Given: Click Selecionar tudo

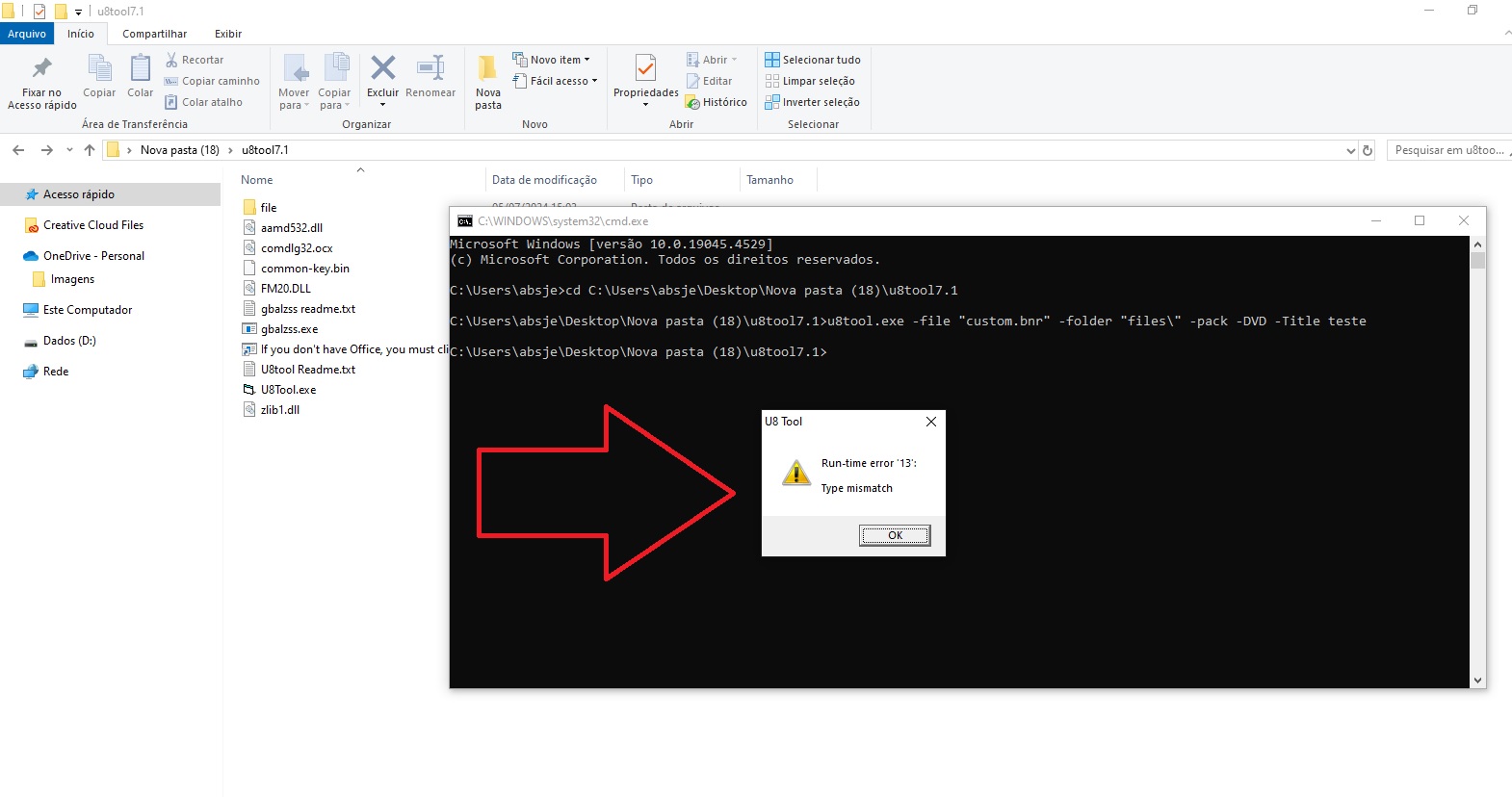Looking at the screenshot, I should point(813,60).
